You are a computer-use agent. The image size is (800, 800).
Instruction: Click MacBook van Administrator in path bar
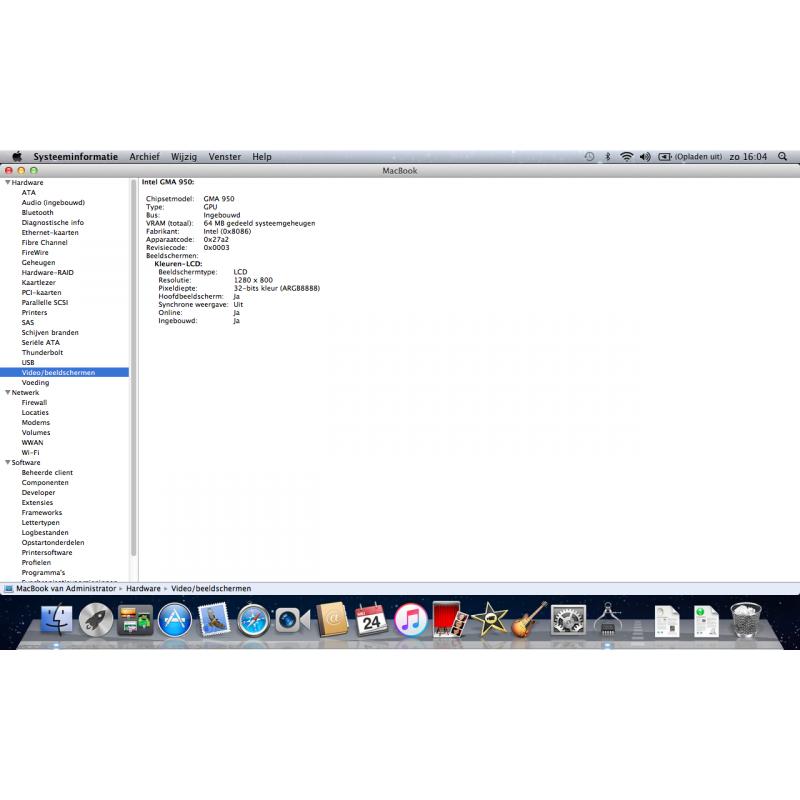tap(66, 588)
